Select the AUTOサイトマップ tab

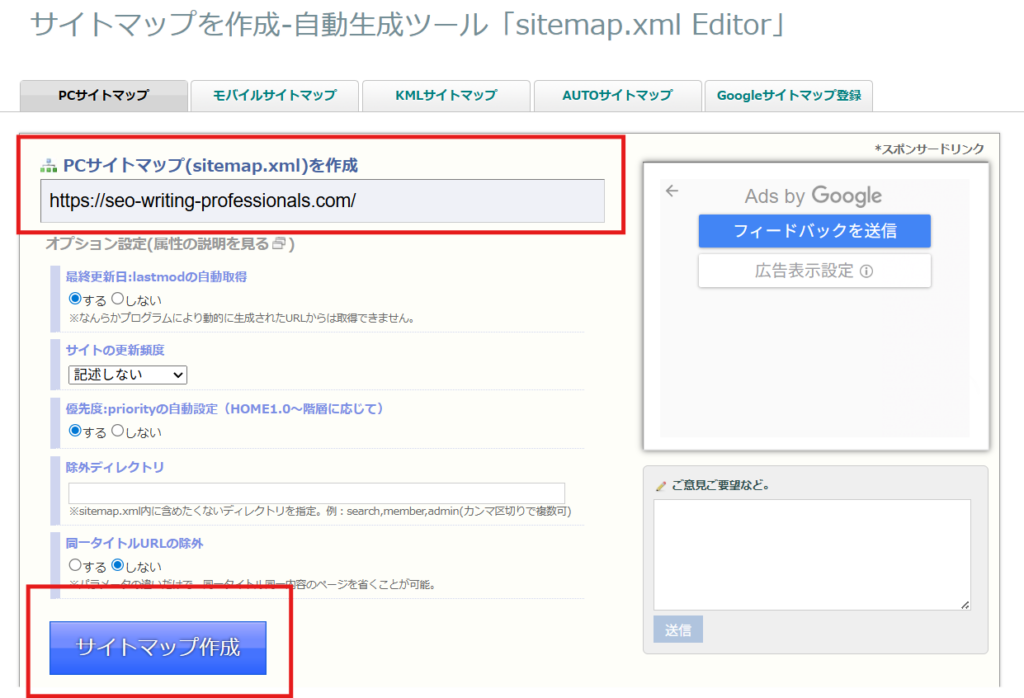pos(617,96)
